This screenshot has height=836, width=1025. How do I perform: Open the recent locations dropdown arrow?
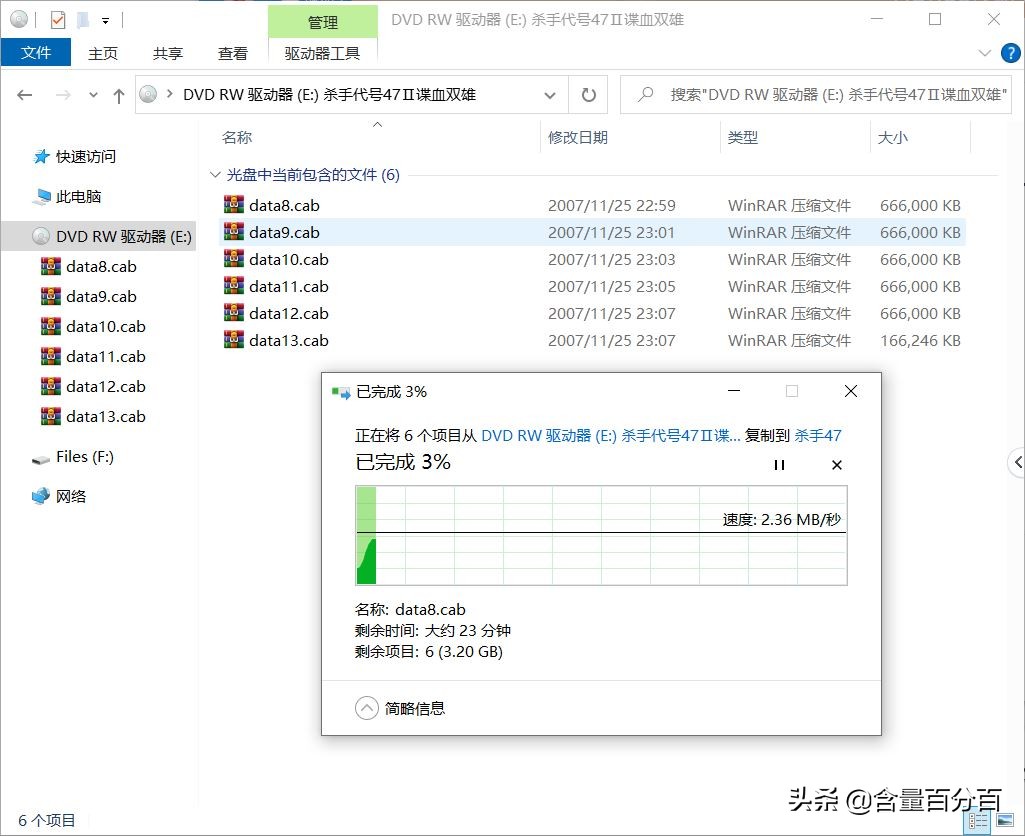pos(92,94)
